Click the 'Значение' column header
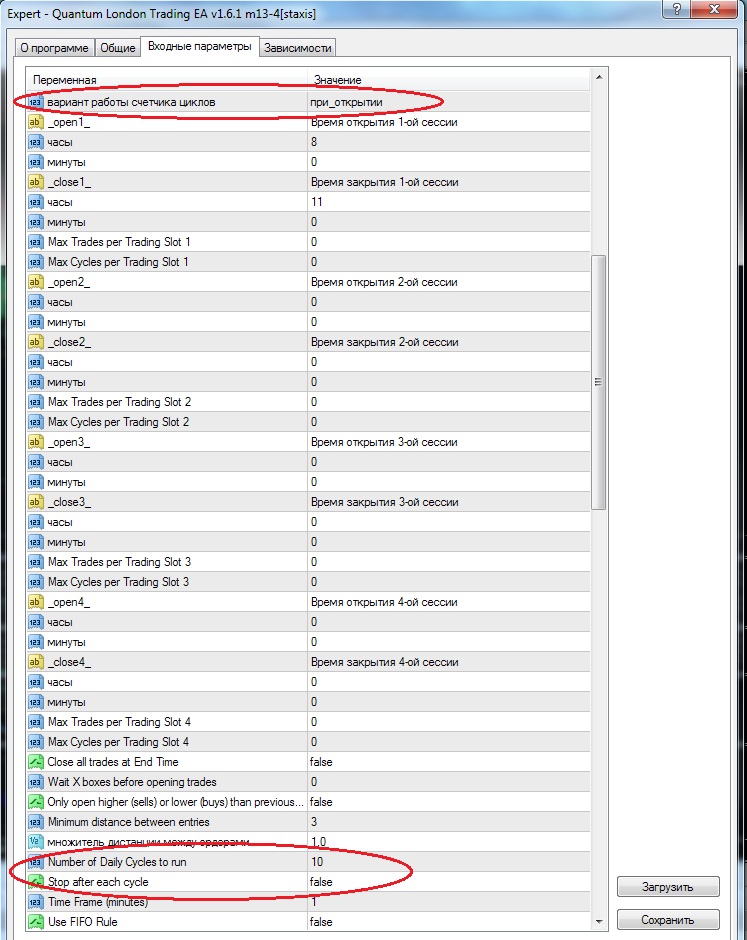747x940 pixels. coord(449,80)
